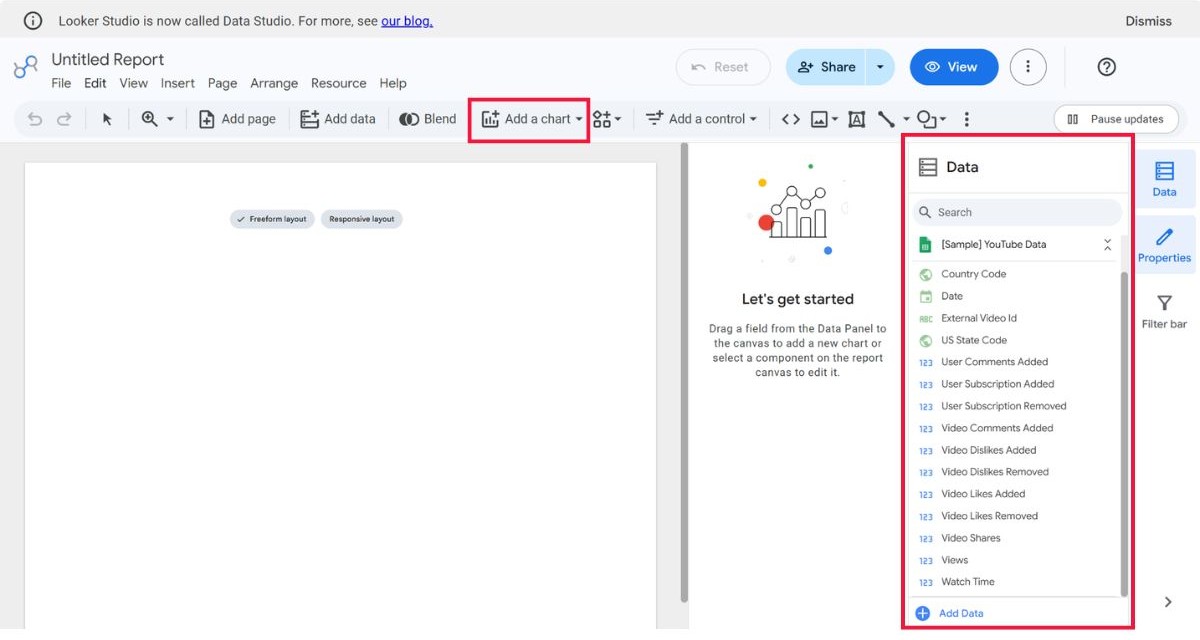The image size is (1200, 640).
Task: Click the redo arrow icon
Action: (64, 119)
